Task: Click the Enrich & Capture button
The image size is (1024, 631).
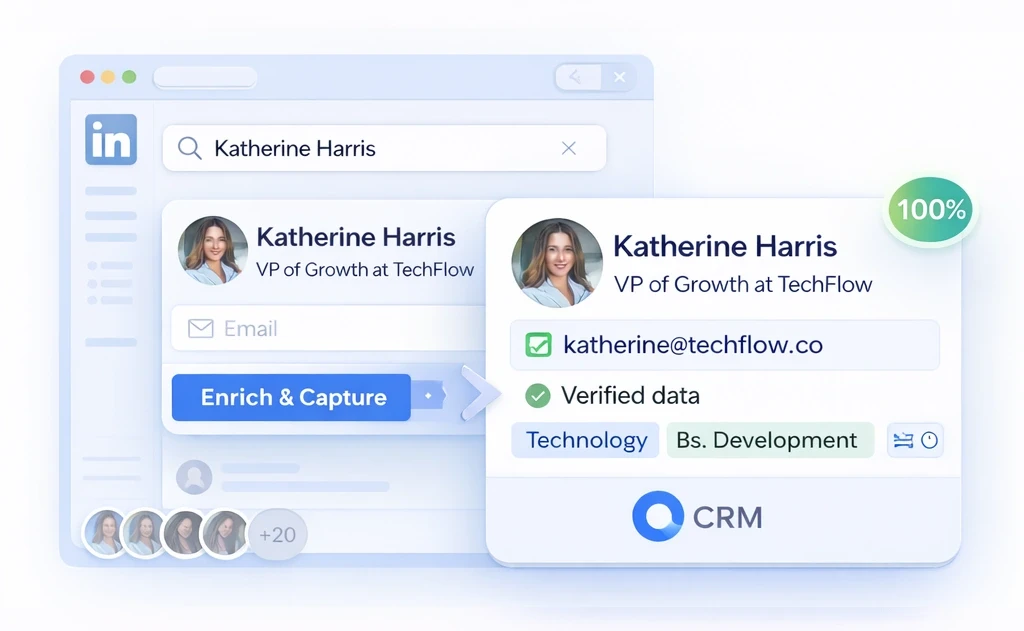Action: pyautogui.click(x=291, y=397)
